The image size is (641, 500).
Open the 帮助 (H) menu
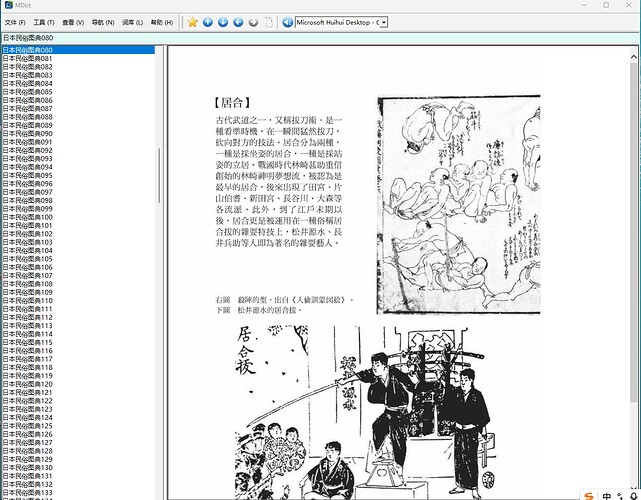[x=162, y=22]
